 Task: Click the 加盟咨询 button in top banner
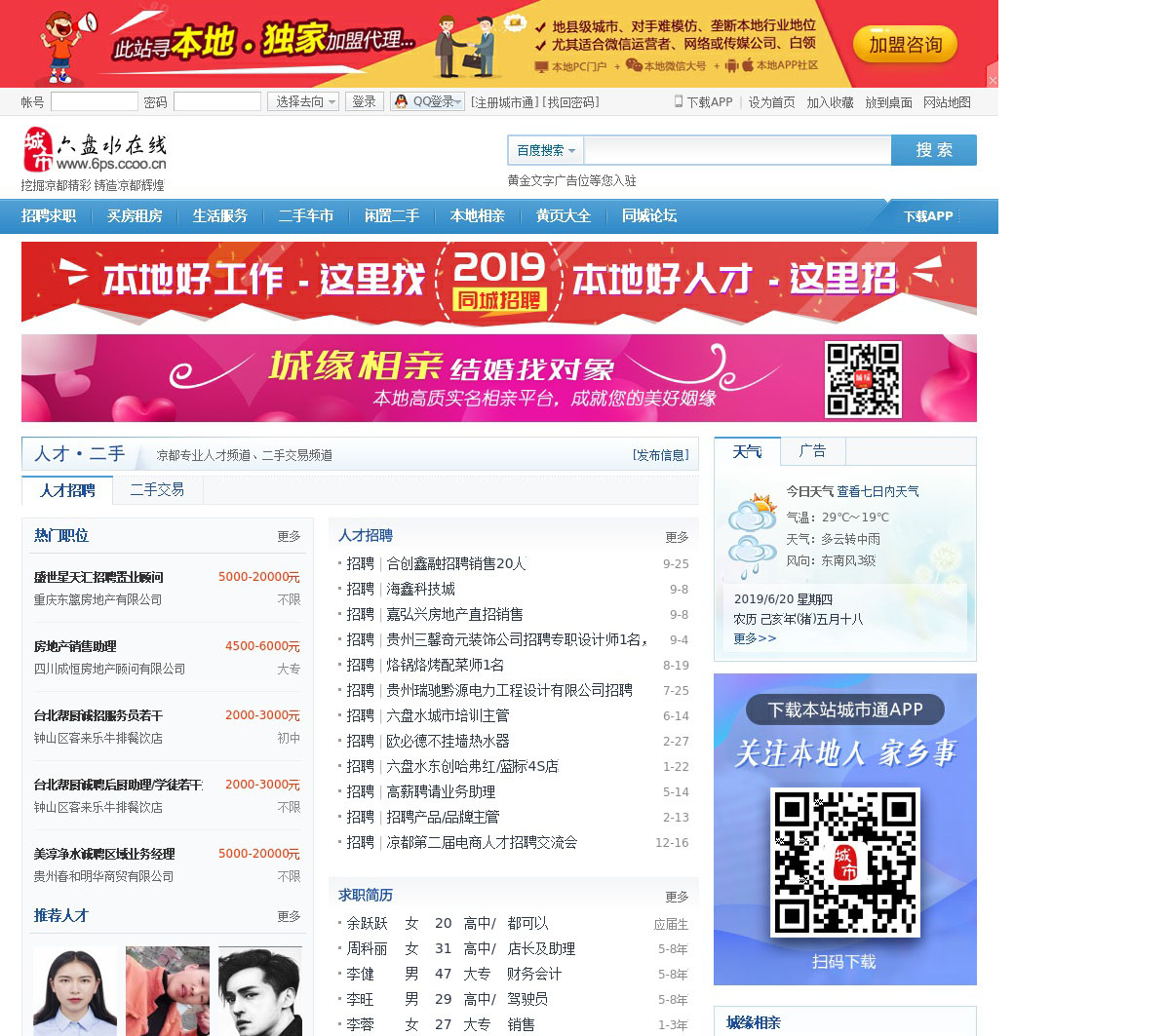click(x=905, y=45)
